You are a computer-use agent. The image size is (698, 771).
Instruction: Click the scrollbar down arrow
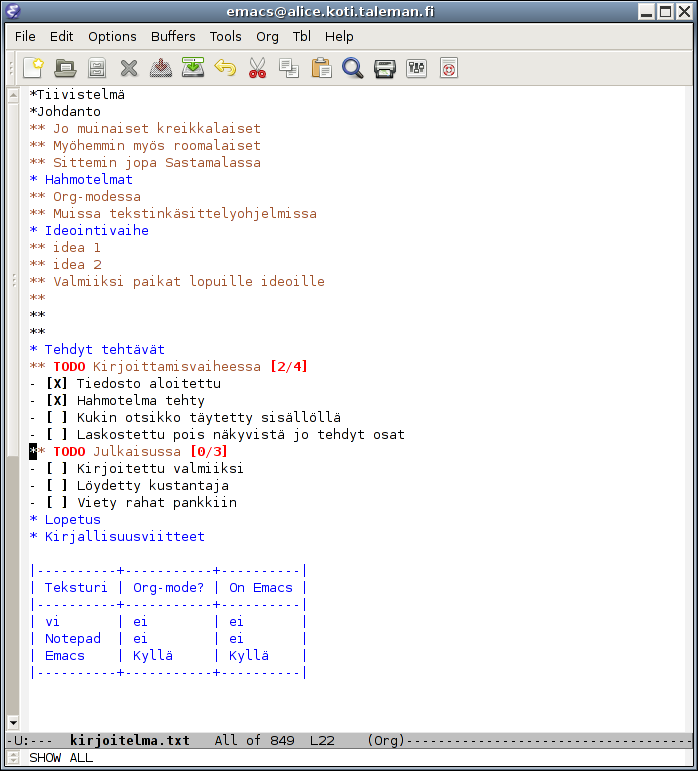tap(13, 723)
